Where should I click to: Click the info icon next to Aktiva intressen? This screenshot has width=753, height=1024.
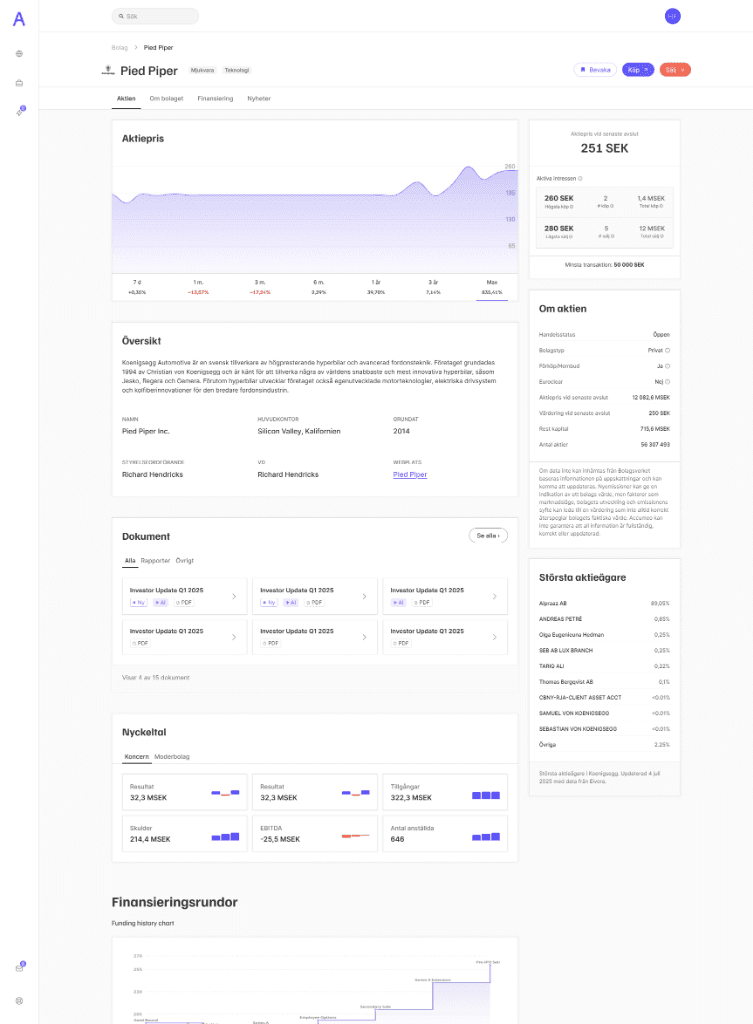coord(580,178)
